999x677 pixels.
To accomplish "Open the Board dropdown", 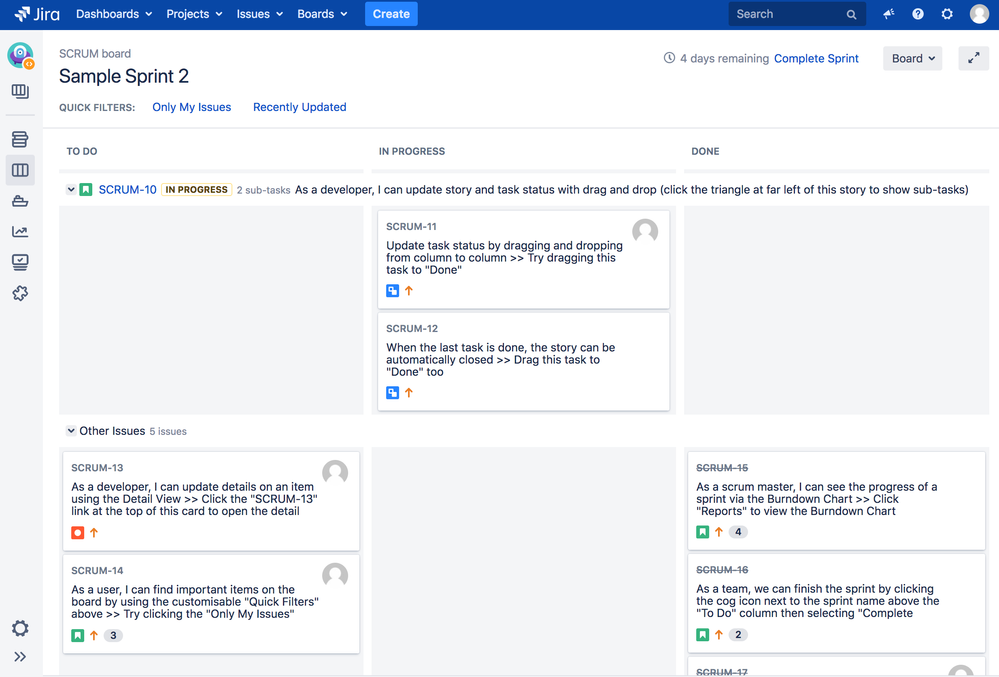I will coord(912,59).
